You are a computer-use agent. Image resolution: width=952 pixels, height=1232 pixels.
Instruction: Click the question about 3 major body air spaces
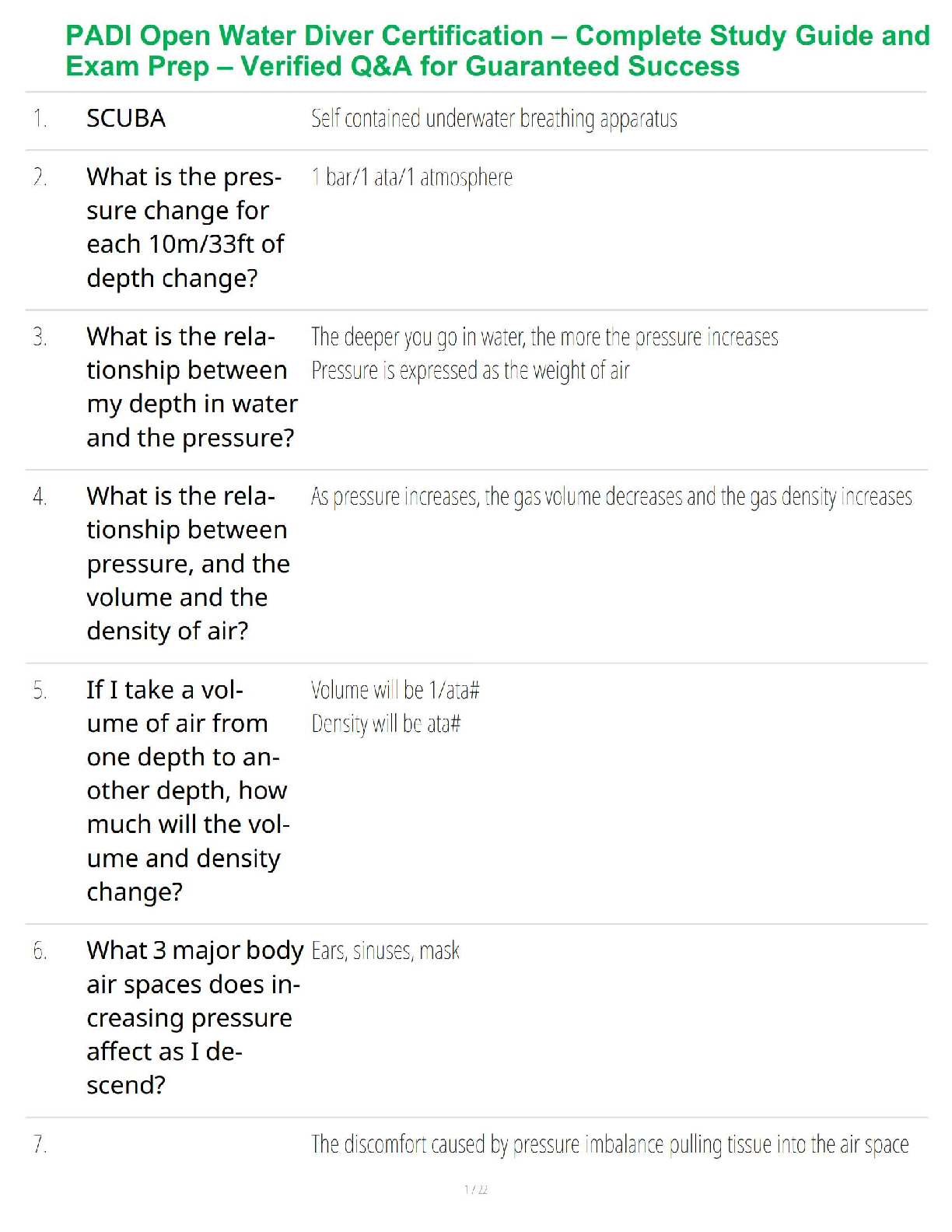pos(194,1017)
